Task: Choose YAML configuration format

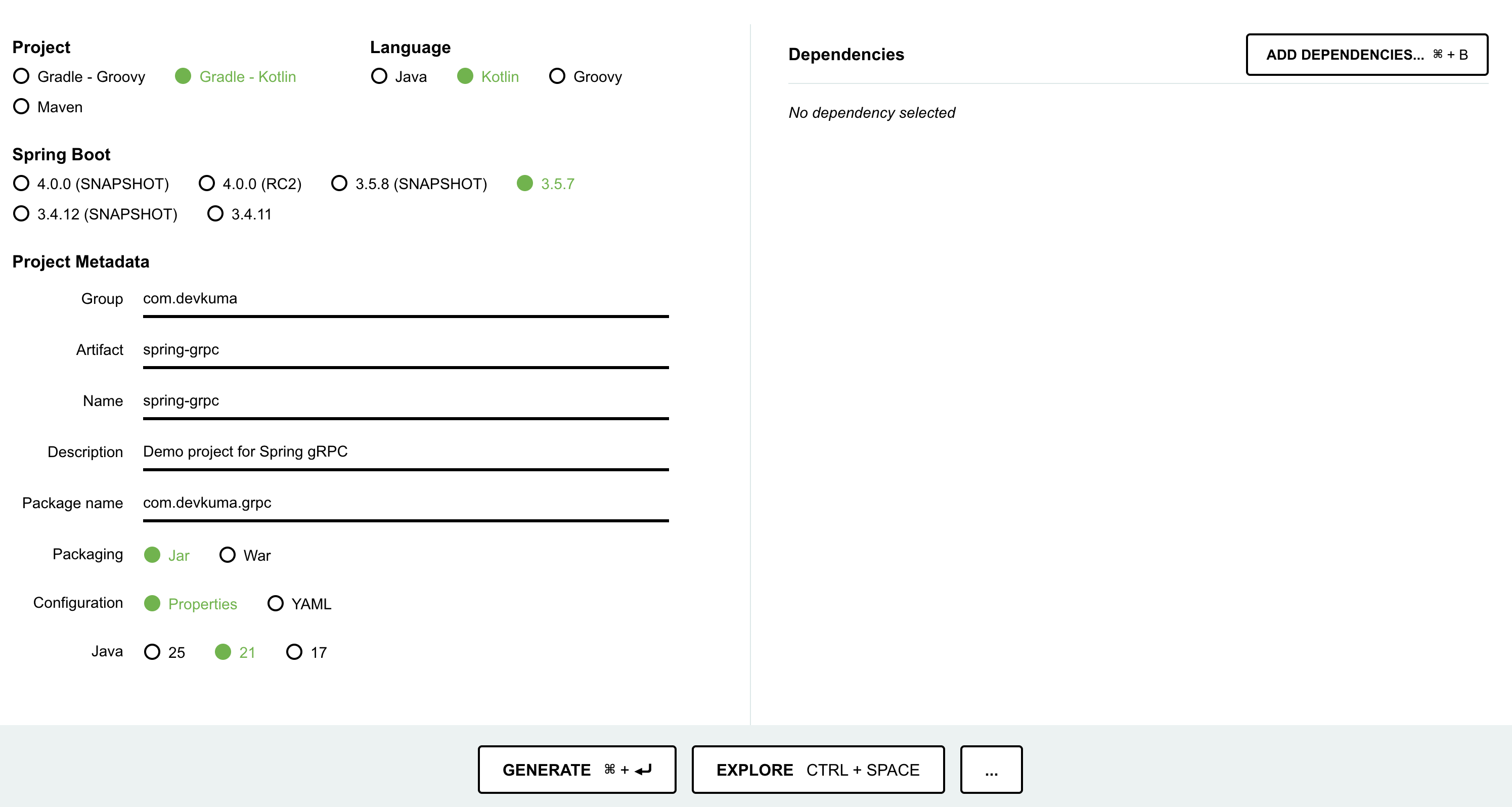Action: tap(275, 604)
